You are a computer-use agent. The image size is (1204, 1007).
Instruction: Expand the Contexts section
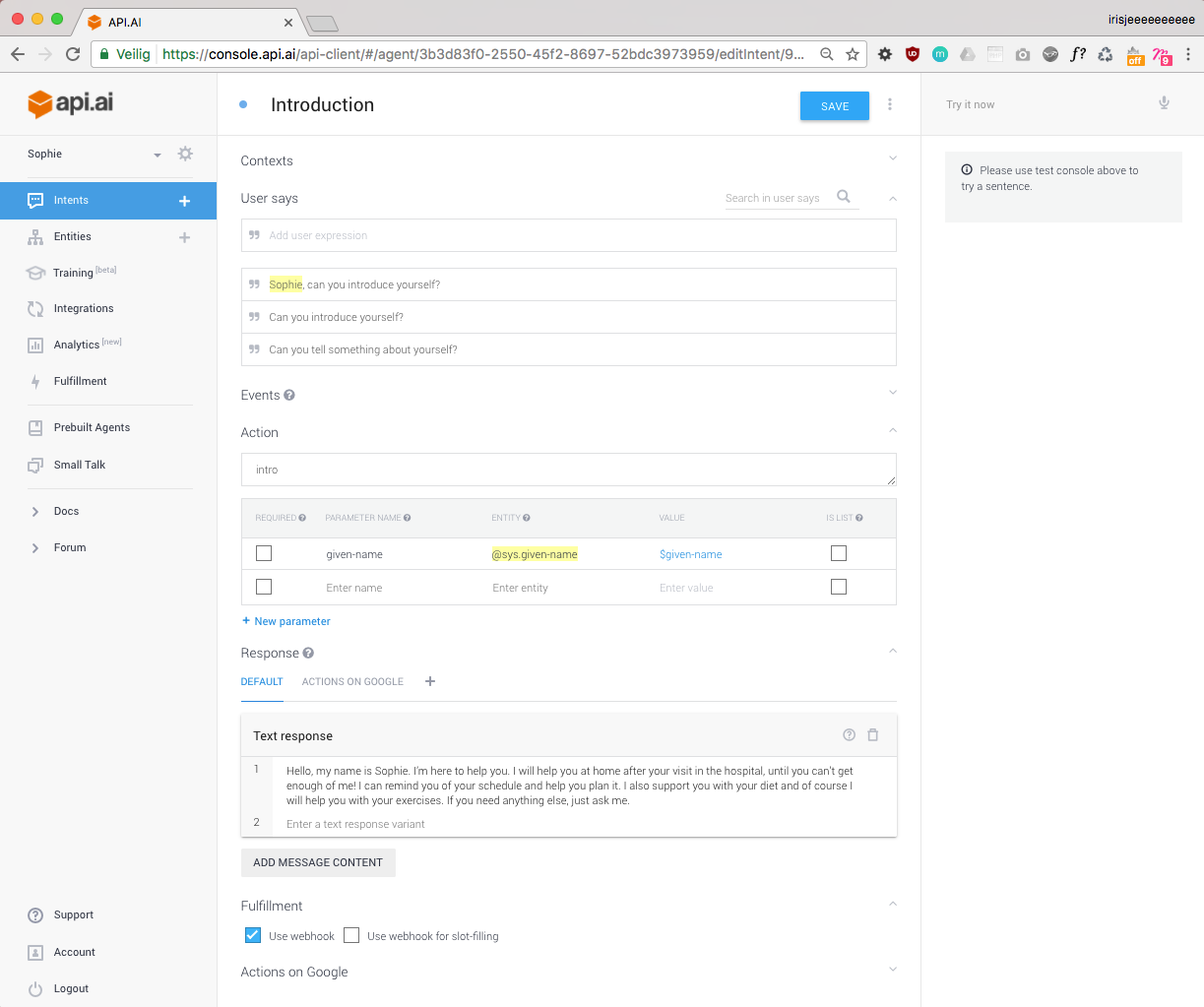tap(893, 159)
